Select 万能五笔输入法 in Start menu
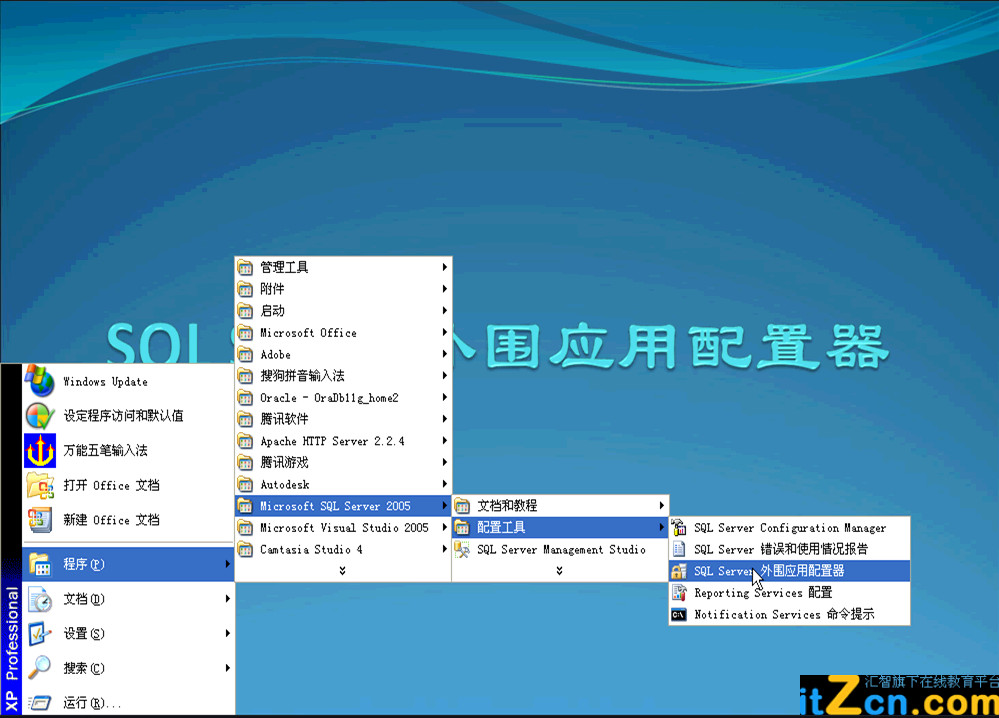The image size is (999, 718). click(x=128, y=450)
